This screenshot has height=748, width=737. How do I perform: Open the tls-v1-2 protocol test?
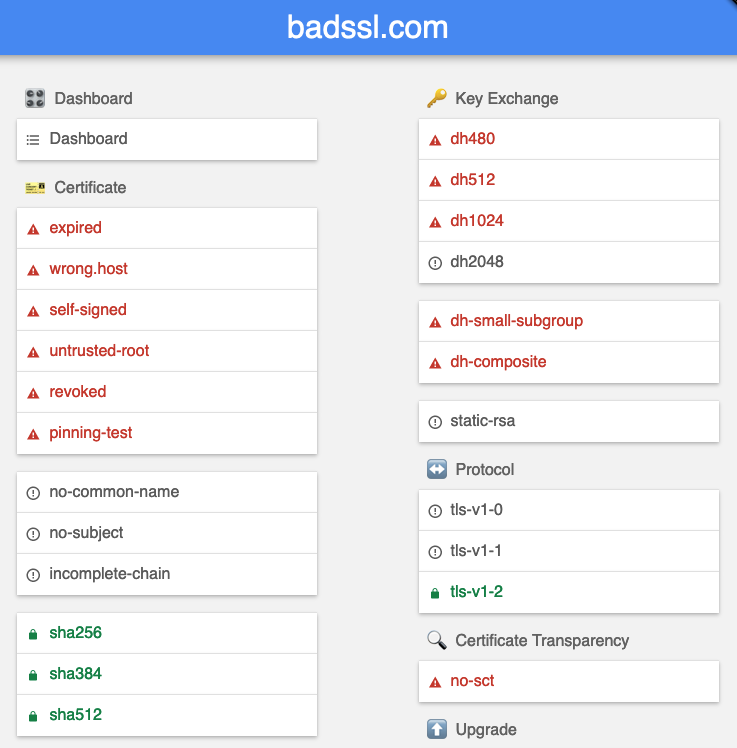pyautogui.click(x=569, y=592)
